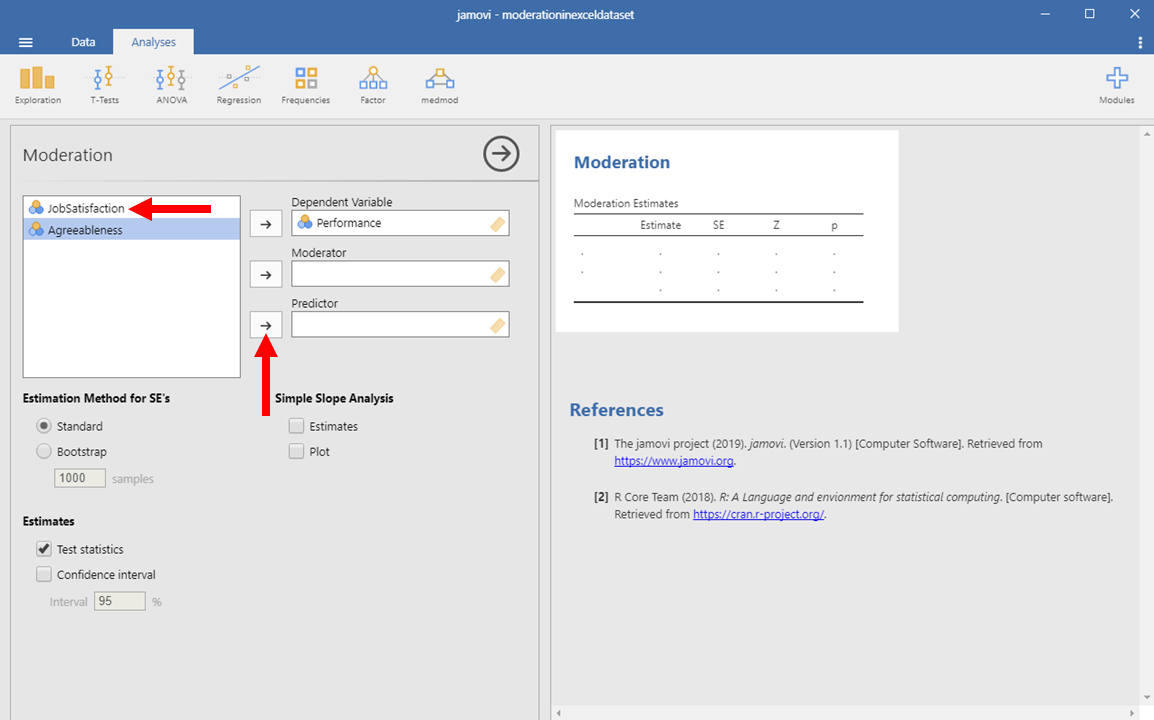The image size is (1154, 720).
Task: Turn on the Confidence interval option
Action: 44,575
